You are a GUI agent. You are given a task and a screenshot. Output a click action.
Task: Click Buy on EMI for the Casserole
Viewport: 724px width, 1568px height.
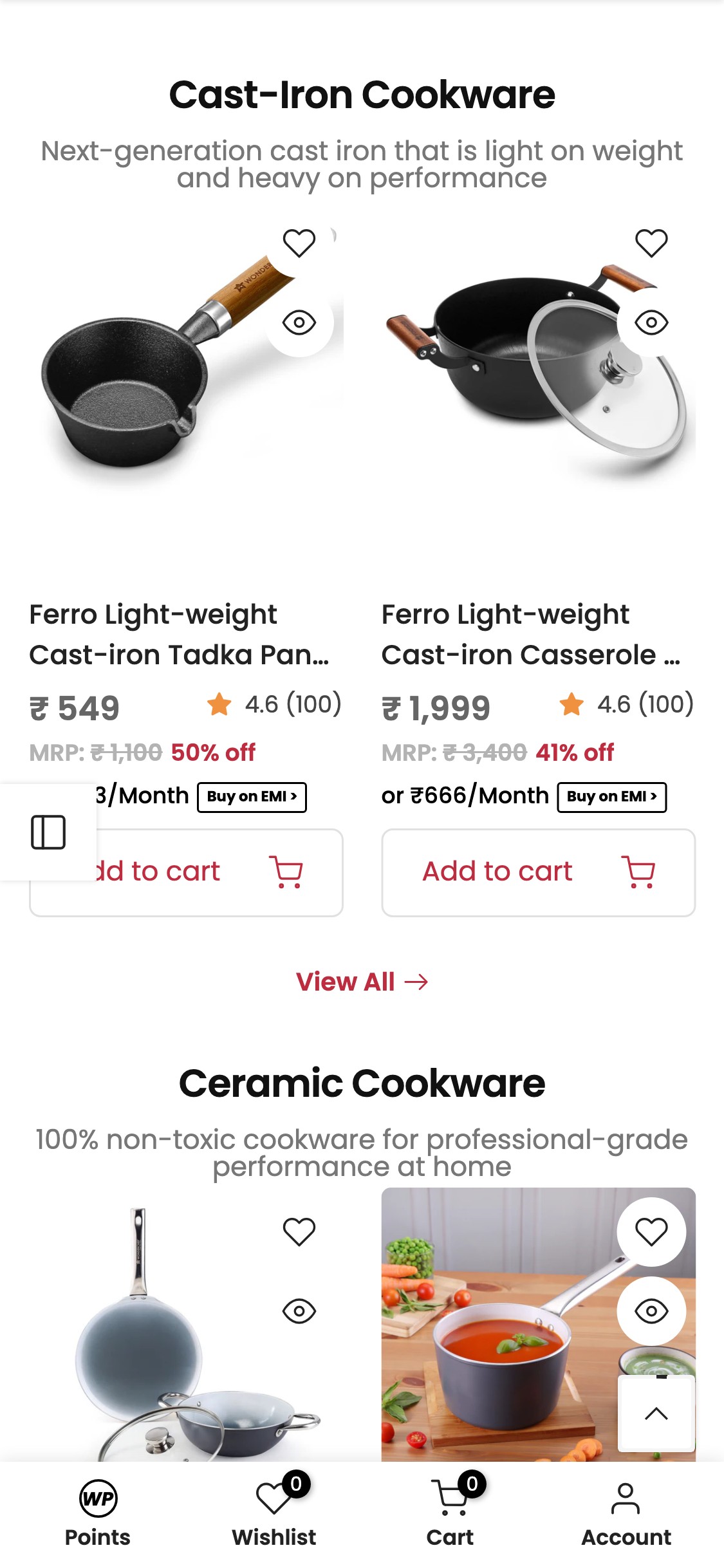612,796
